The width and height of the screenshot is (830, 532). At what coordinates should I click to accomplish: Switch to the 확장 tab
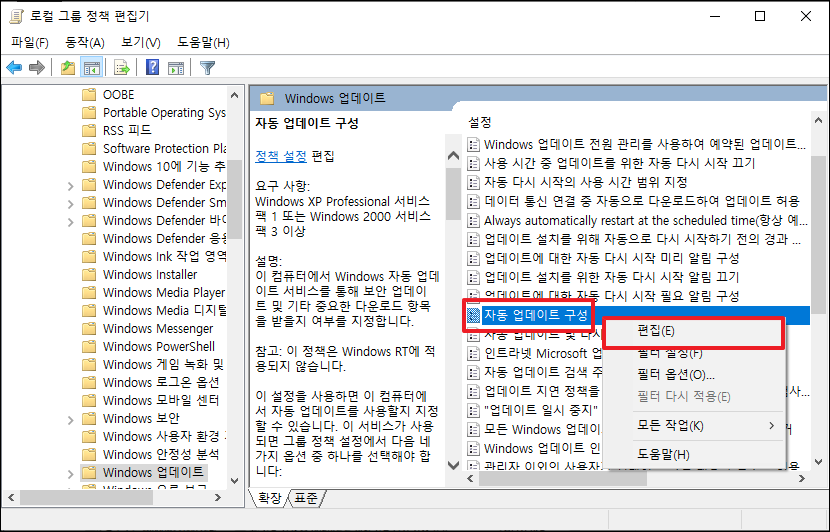[x=269, y=498]
